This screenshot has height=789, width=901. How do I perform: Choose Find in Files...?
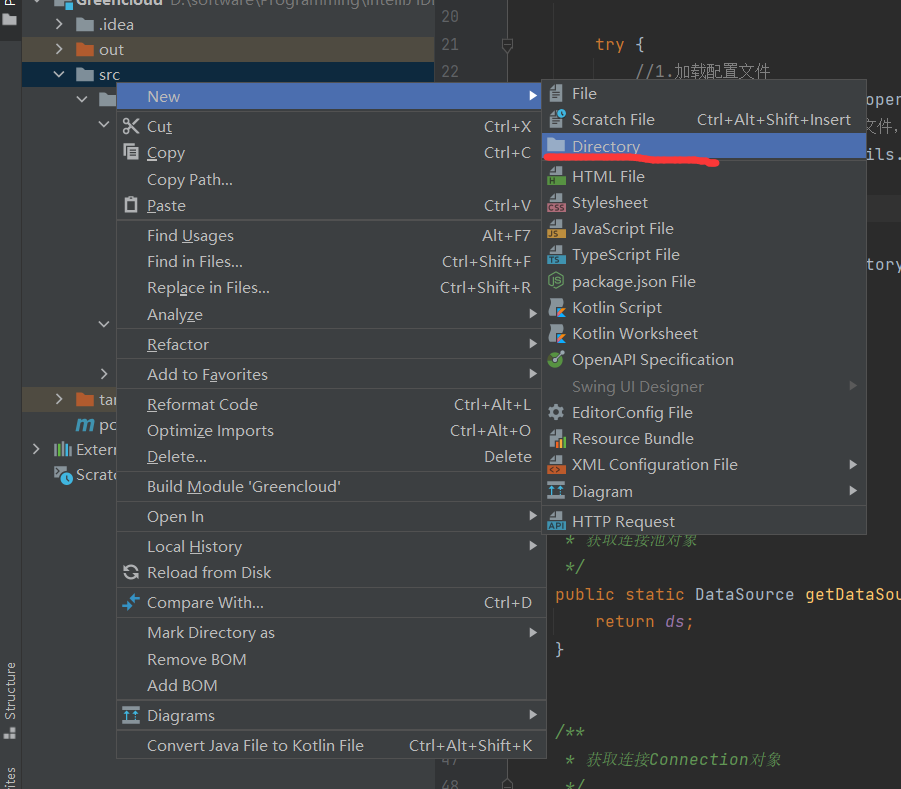[x=331, y=261]
